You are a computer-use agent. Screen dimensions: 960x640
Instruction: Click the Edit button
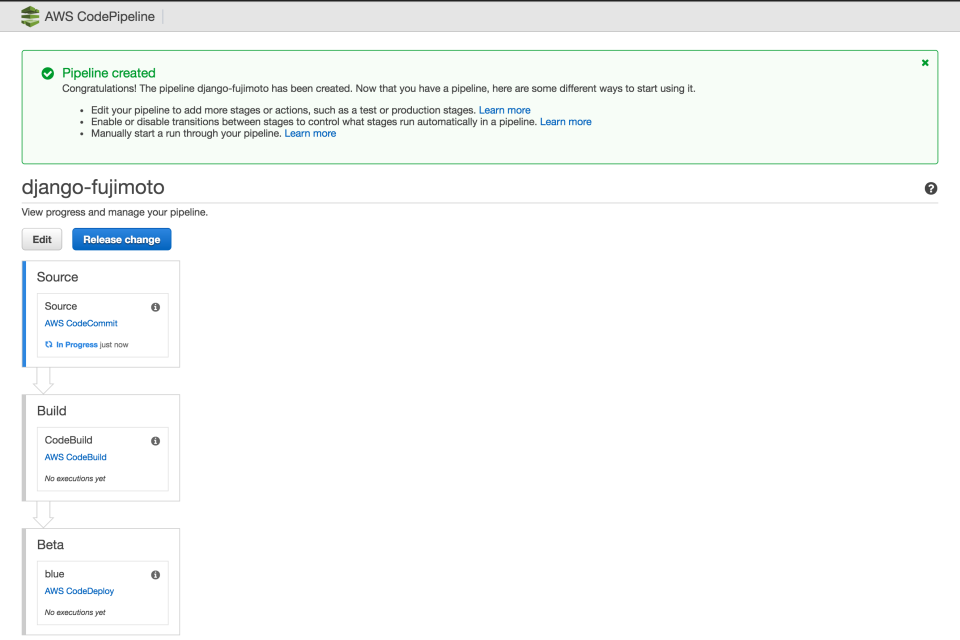tap(41, 239)
